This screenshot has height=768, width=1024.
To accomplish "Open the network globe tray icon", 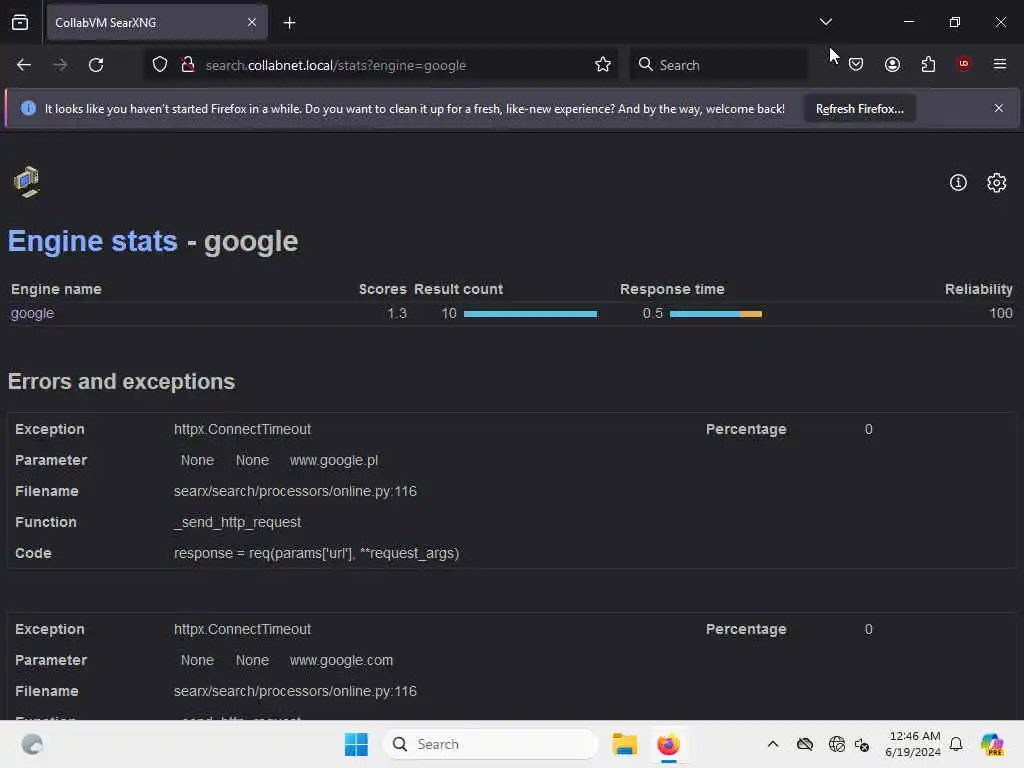I will tap(836, 744).
